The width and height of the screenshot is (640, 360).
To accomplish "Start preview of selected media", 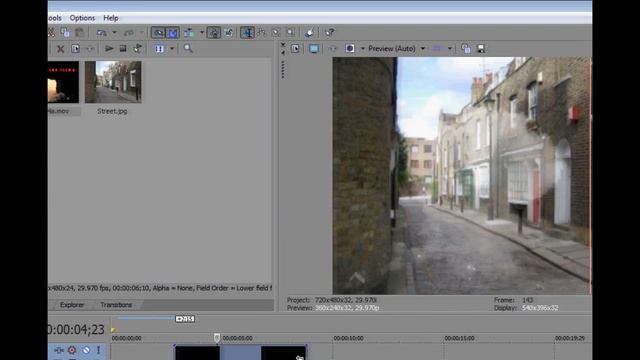I will click(x=109, y=49).
